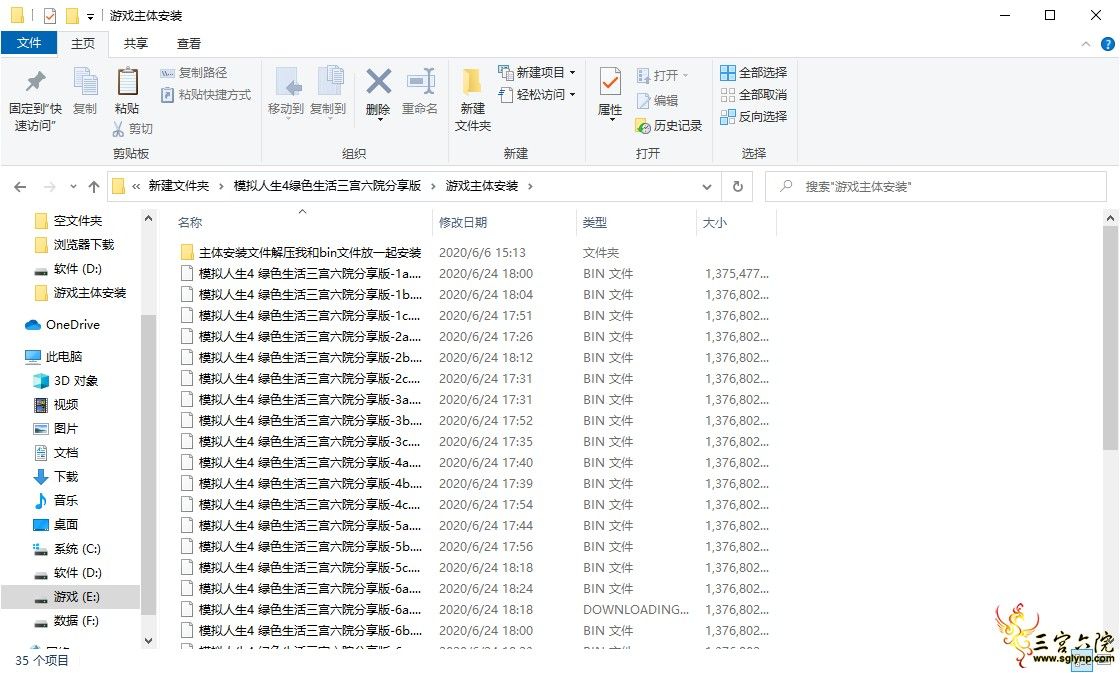Sort by 大小 (Size) column header
This screenshot has height=673, width=1120.
(x=715, y=223)
